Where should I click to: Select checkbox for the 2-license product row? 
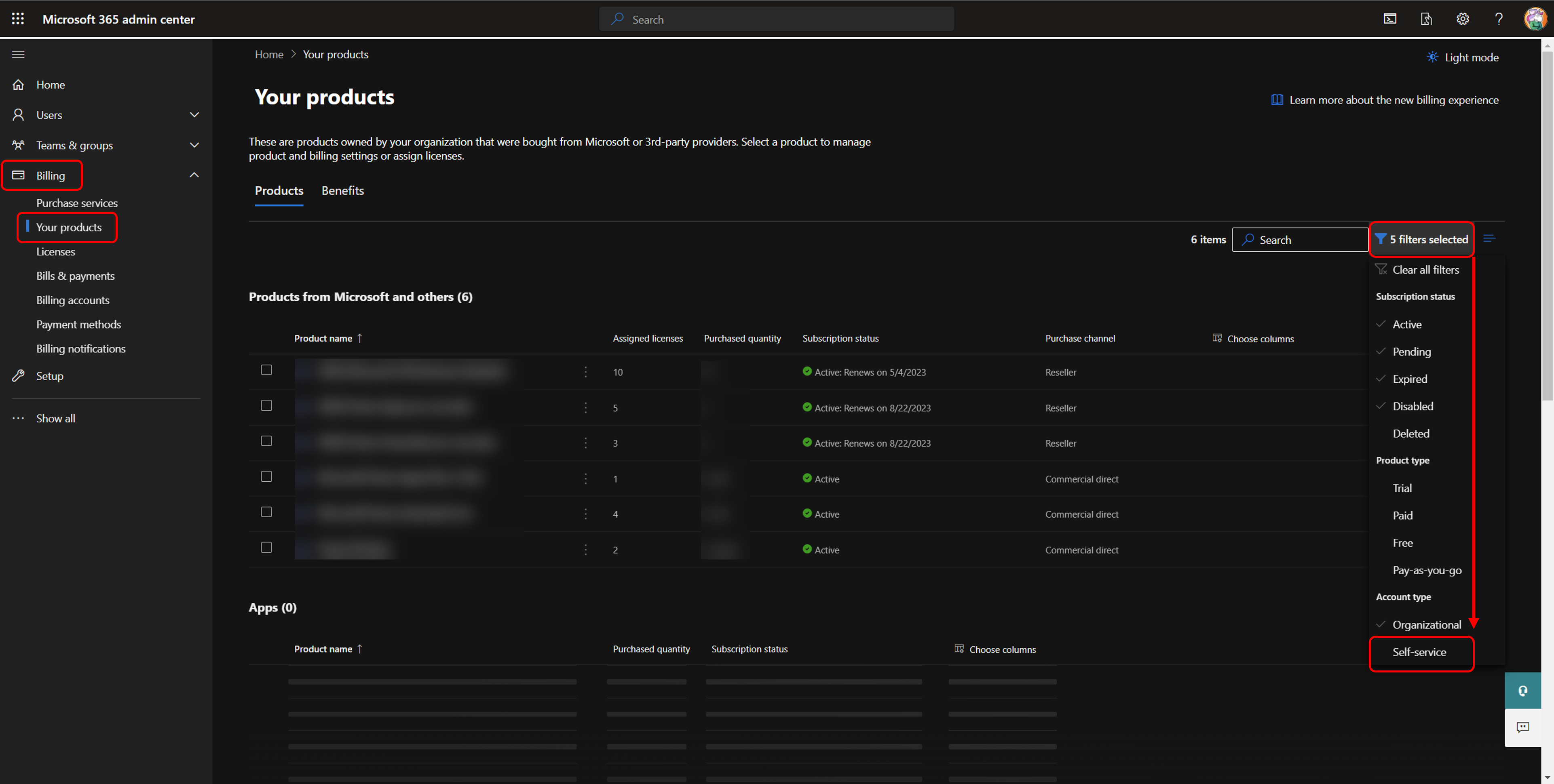click(x=266, y=548)
